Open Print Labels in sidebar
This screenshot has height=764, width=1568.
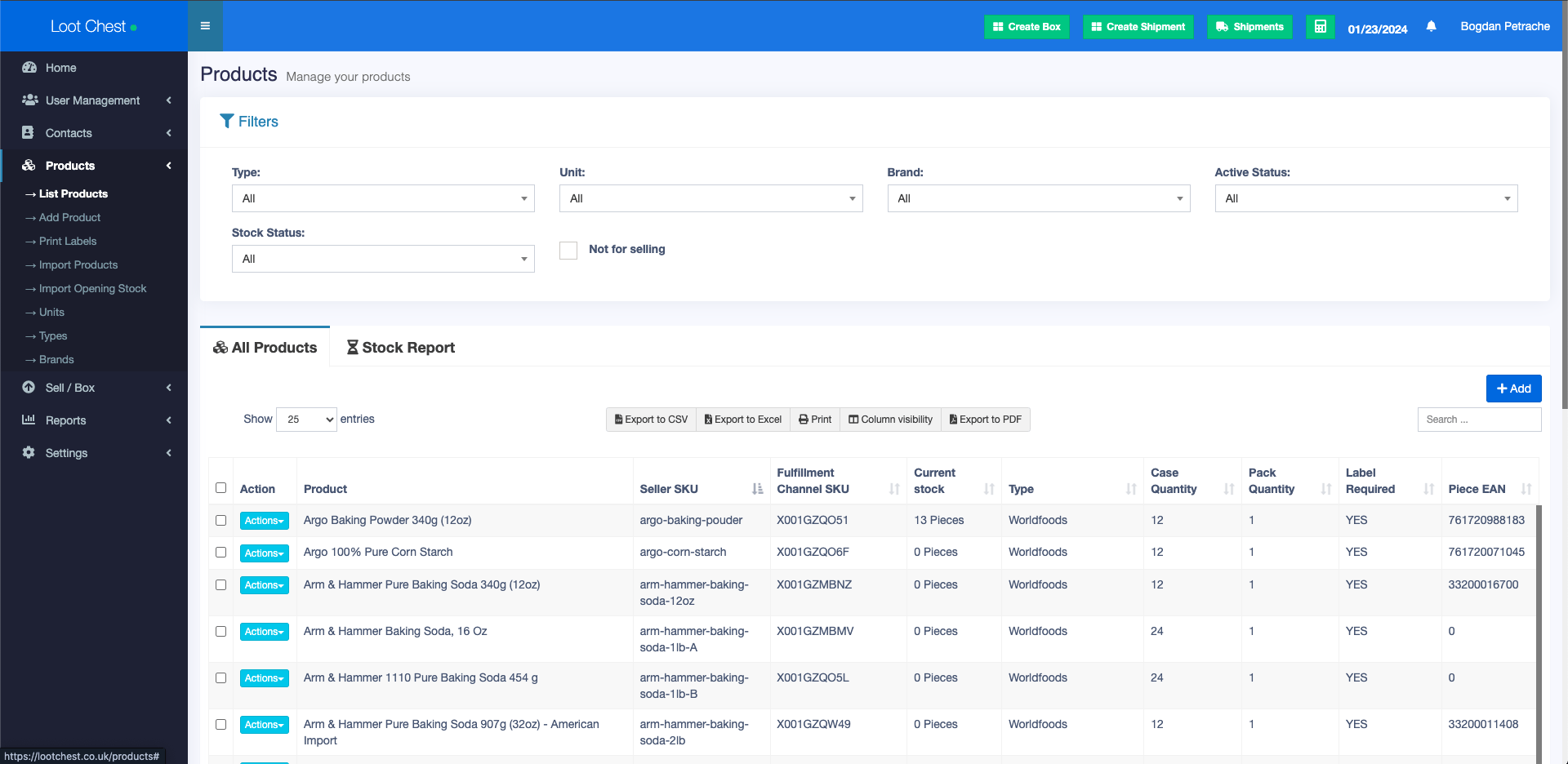click(x=68, y=241)
